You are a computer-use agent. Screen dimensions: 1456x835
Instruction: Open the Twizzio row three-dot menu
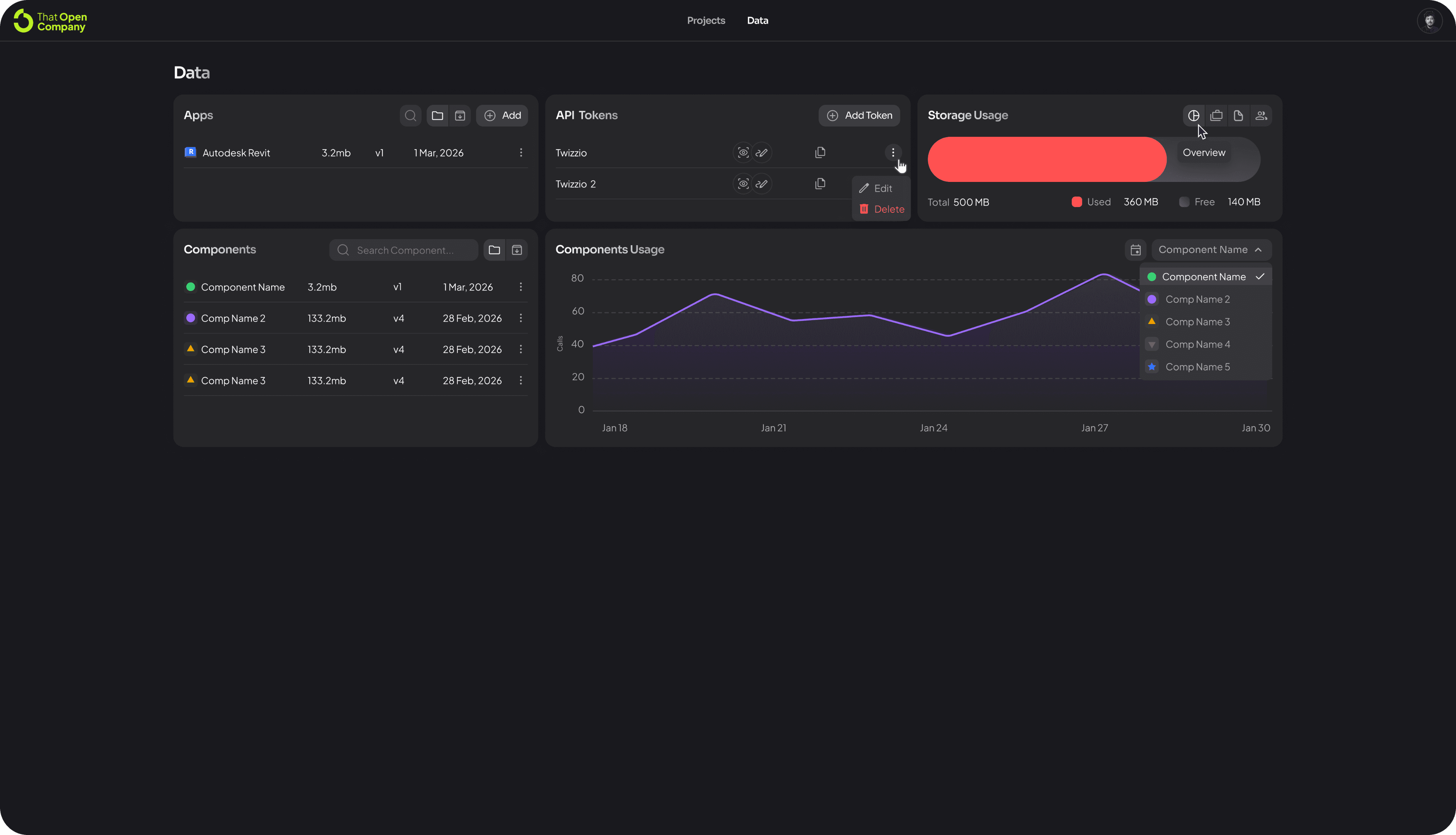(x=893, y=152)
